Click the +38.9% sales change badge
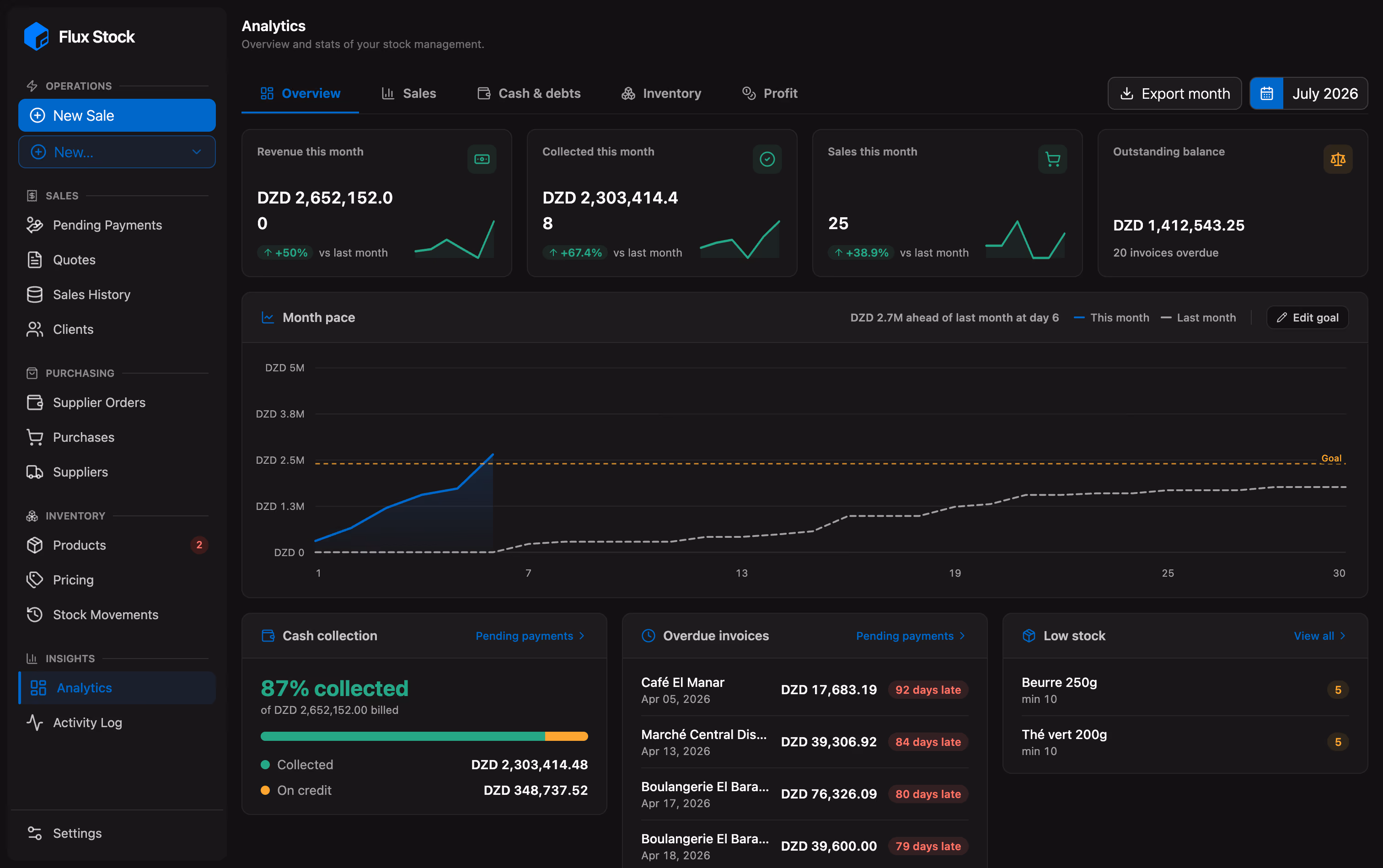The height and width of the screenshot is (868, 1383). [861, 252]
